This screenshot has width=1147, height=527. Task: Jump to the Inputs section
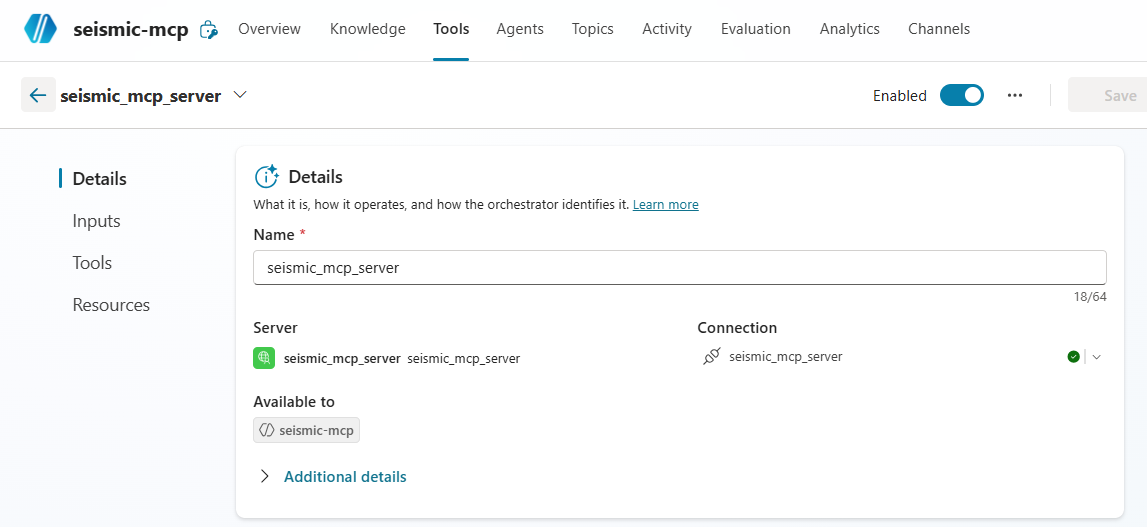[x=97, y=221]
